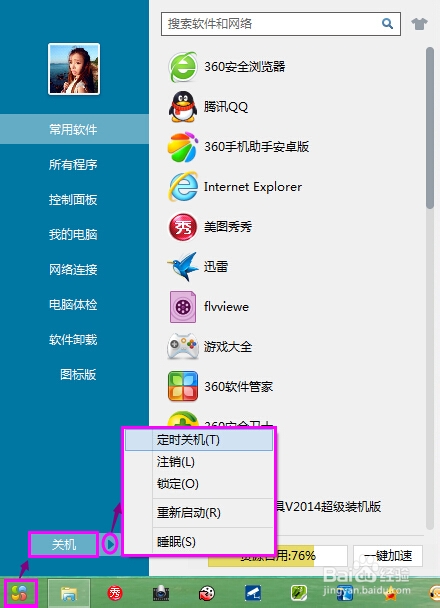This screenshot has width=440, height=608.
Task: Expand the shutdown options arrow
Action: (x=110, y=544)
